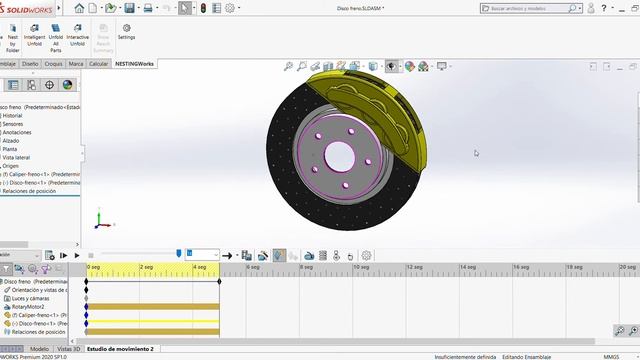640x360 pixels.
Task: Run the Intelligent Unfold command
Action: (x=34, y=35)
